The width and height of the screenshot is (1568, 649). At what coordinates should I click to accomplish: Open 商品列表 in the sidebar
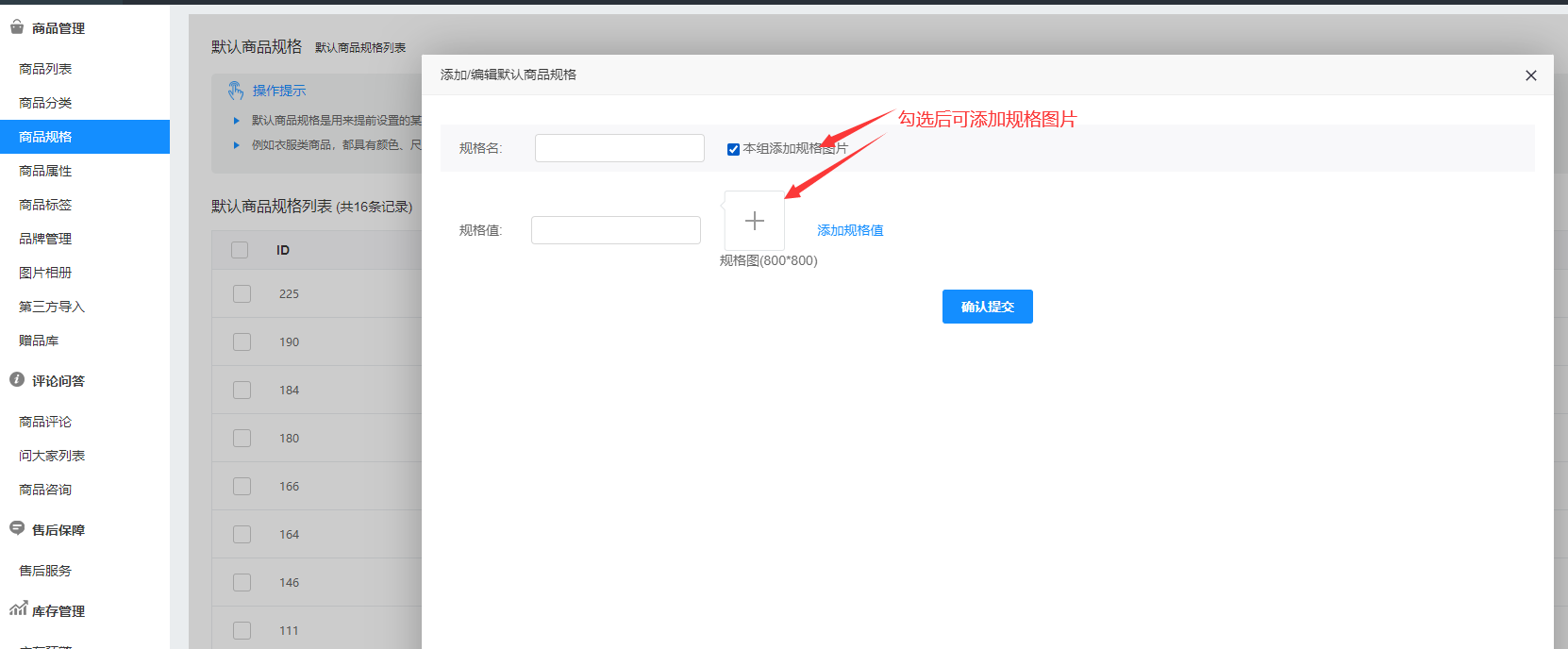45,69
